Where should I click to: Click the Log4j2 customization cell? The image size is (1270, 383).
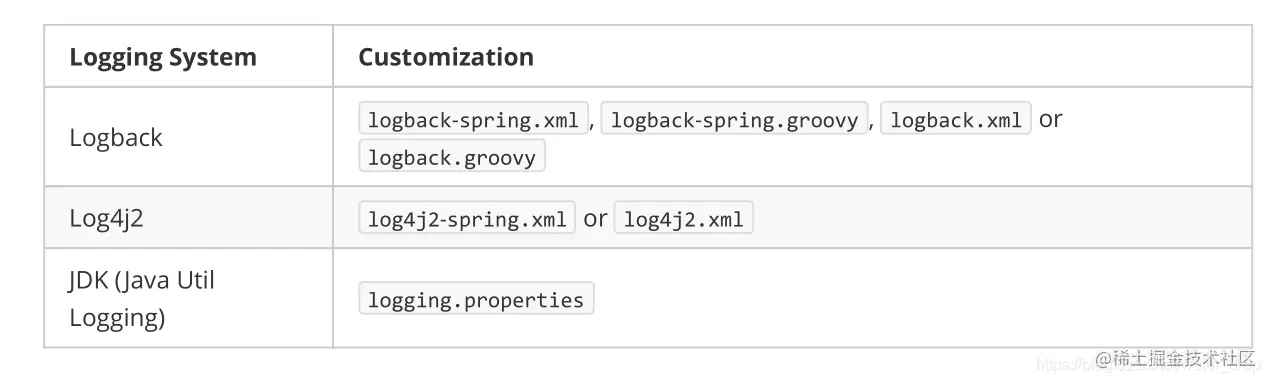point(792,218)
